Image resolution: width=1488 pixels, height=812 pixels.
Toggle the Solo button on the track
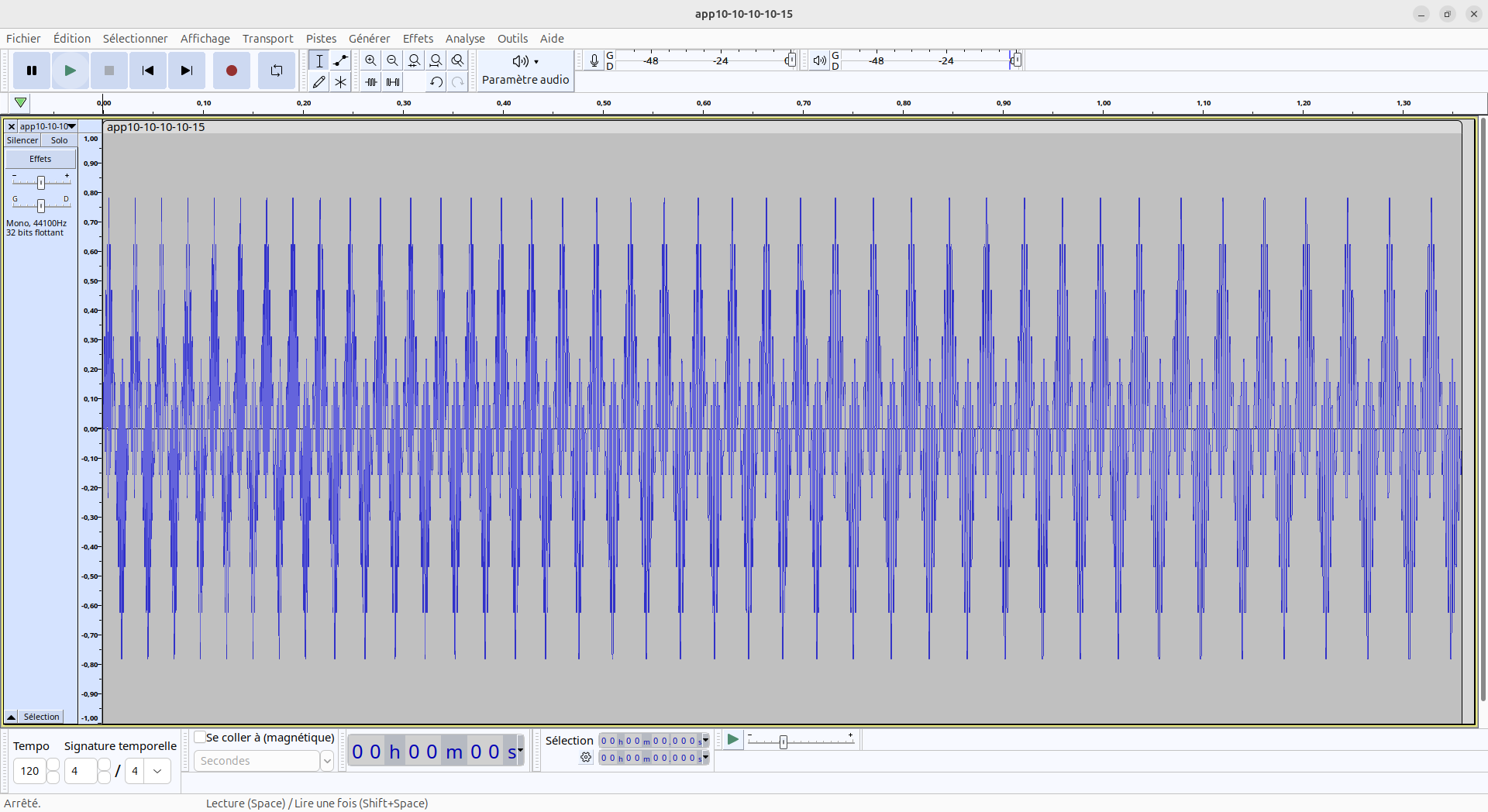tap(59, 140)
